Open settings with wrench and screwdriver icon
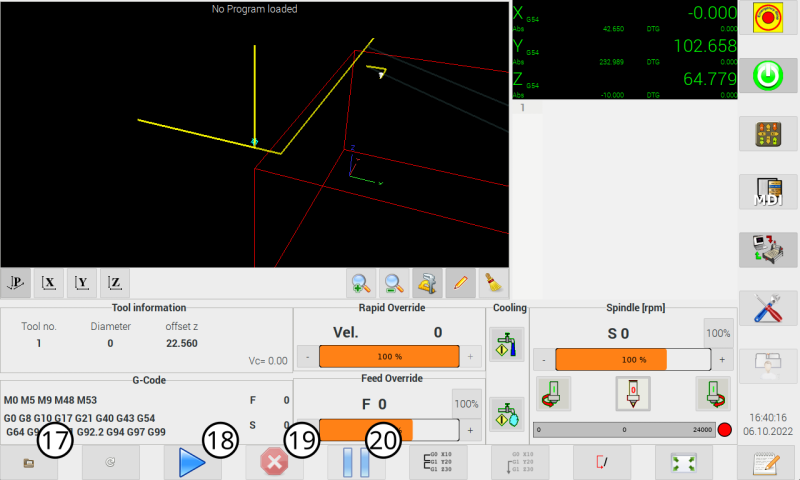This screenshot has height=480, width=800. point(768,307)
